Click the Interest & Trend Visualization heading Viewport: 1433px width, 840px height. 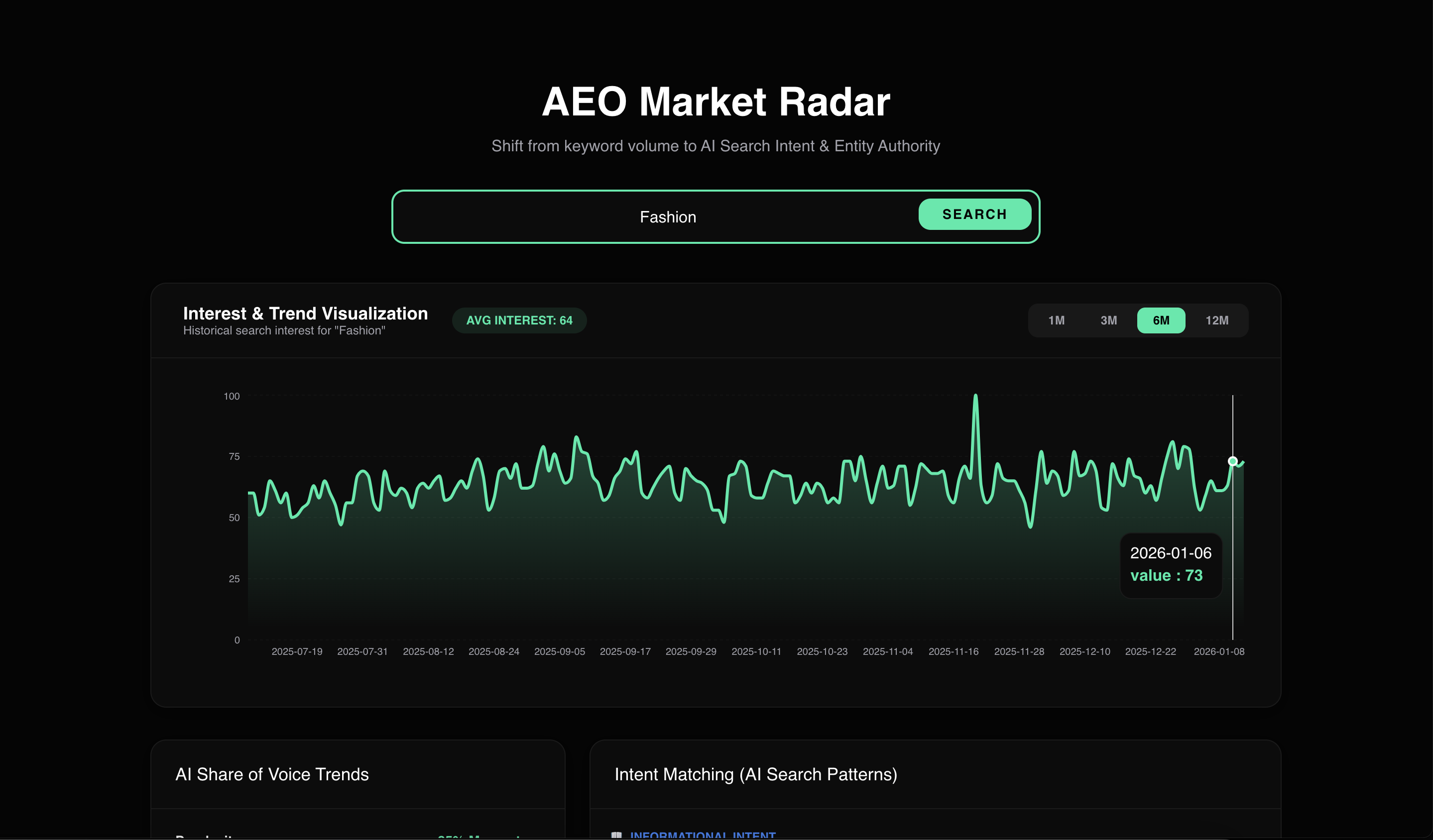pyautogui.click(x=305, y=313)
